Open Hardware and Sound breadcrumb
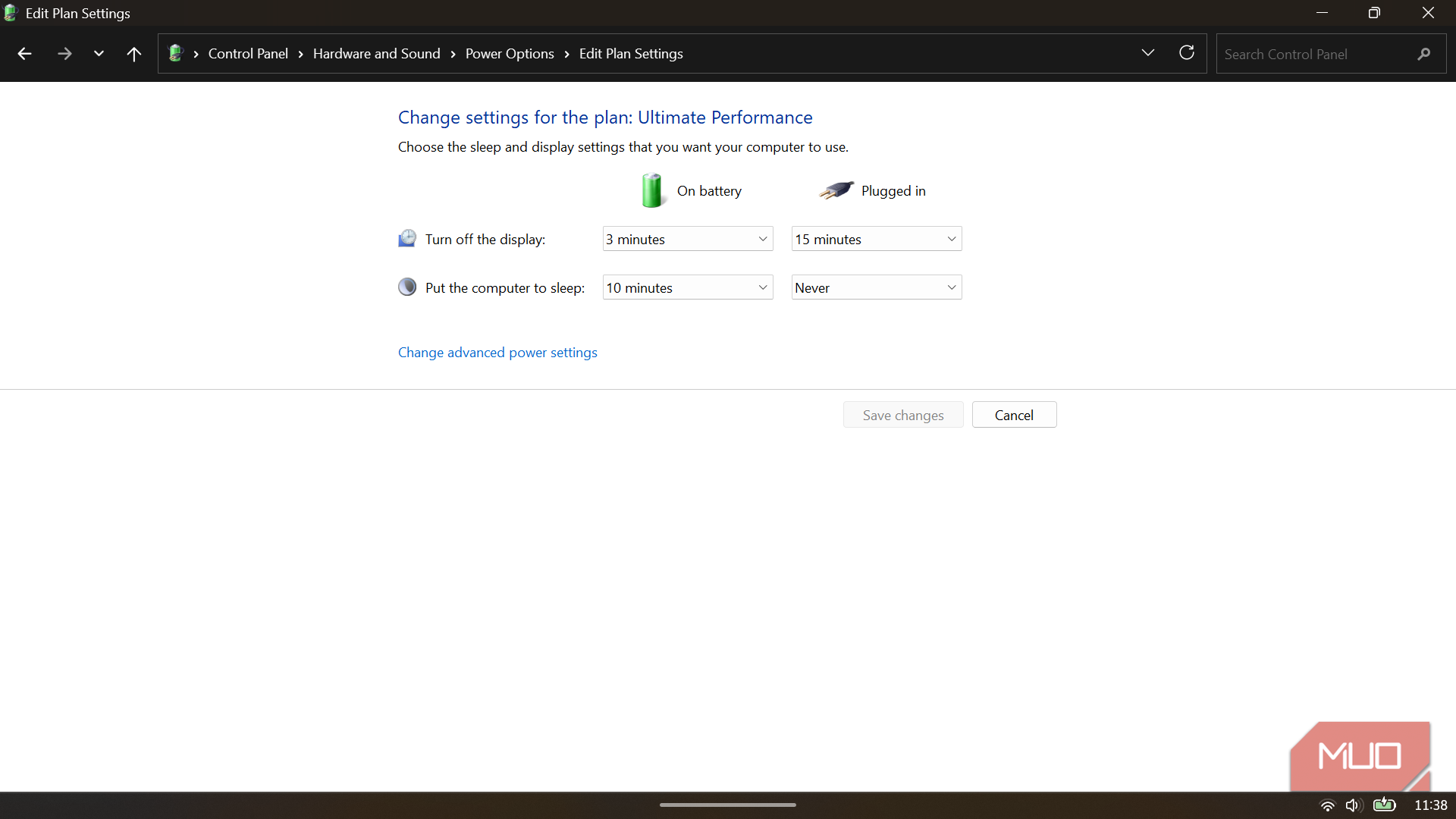 tap(377, 54)
